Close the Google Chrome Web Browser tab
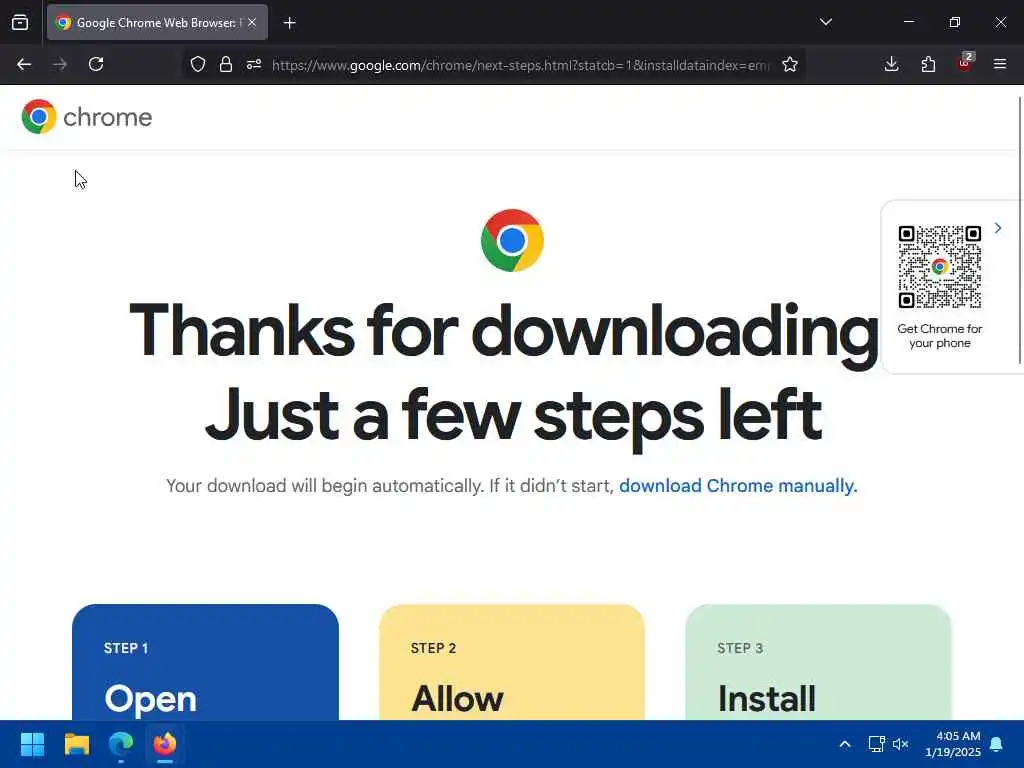The width and height of the screenshot is (1024, 768). 252,23
